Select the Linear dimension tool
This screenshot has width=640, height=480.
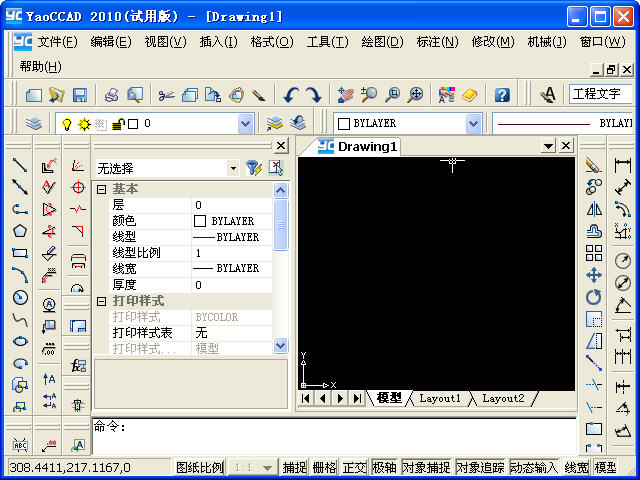click(622, 165)
